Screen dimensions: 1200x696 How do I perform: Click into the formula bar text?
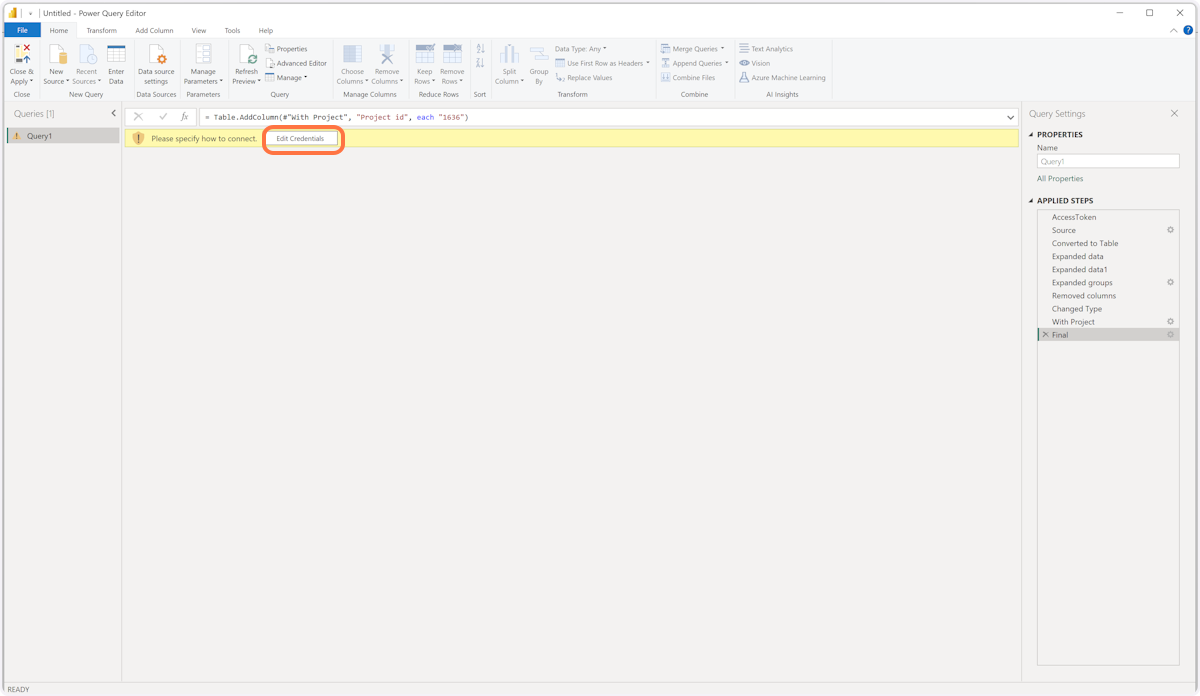point(600,117)
